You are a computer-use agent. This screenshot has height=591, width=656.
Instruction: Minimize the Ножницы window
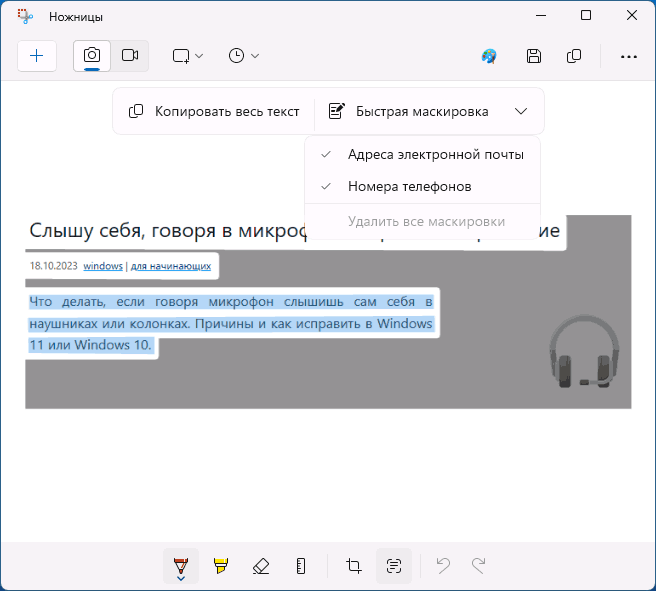(541, 15)
